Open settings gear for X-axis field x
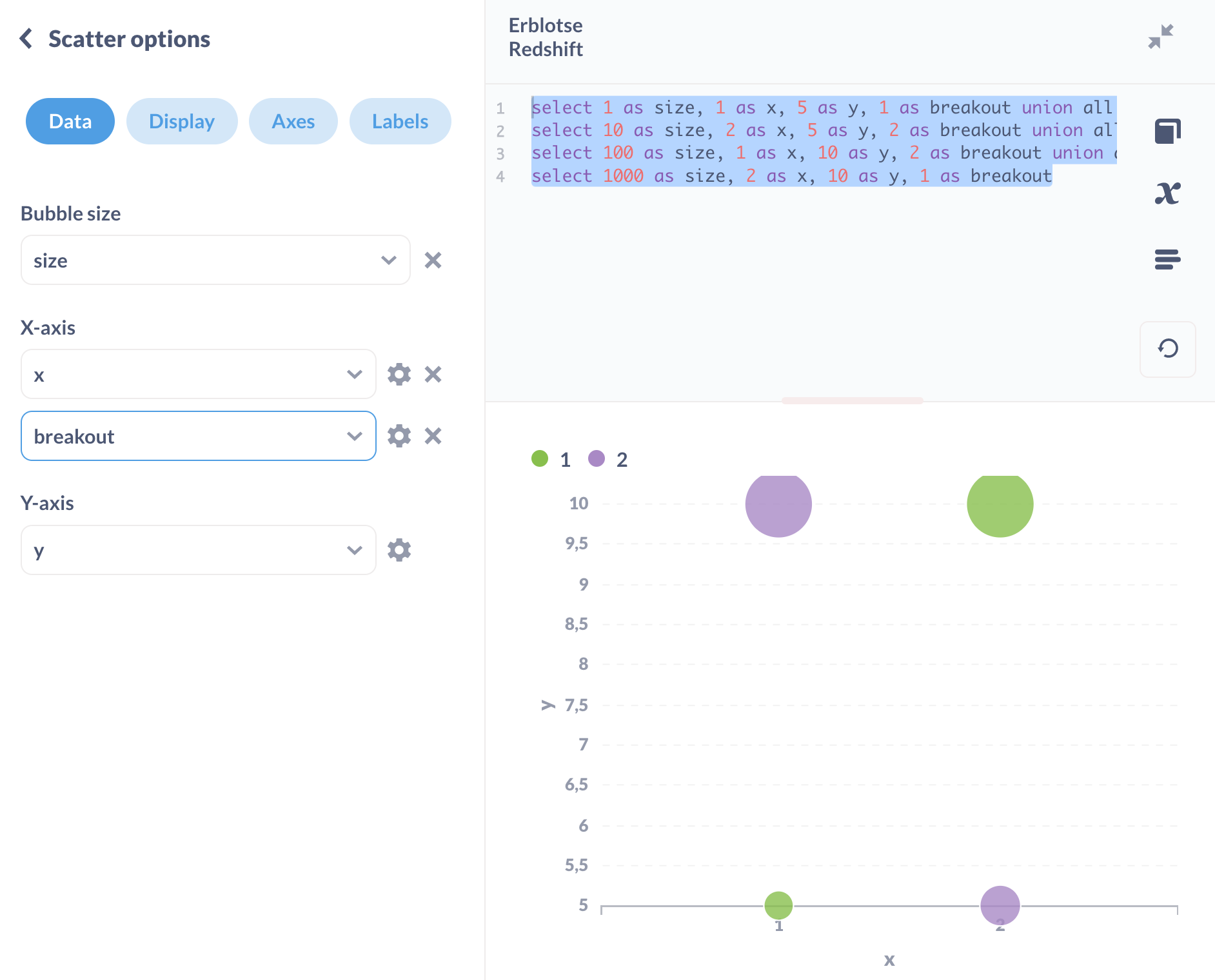Screen dimensions: 1215x980 pyautogui.click(x=399, y=374)
